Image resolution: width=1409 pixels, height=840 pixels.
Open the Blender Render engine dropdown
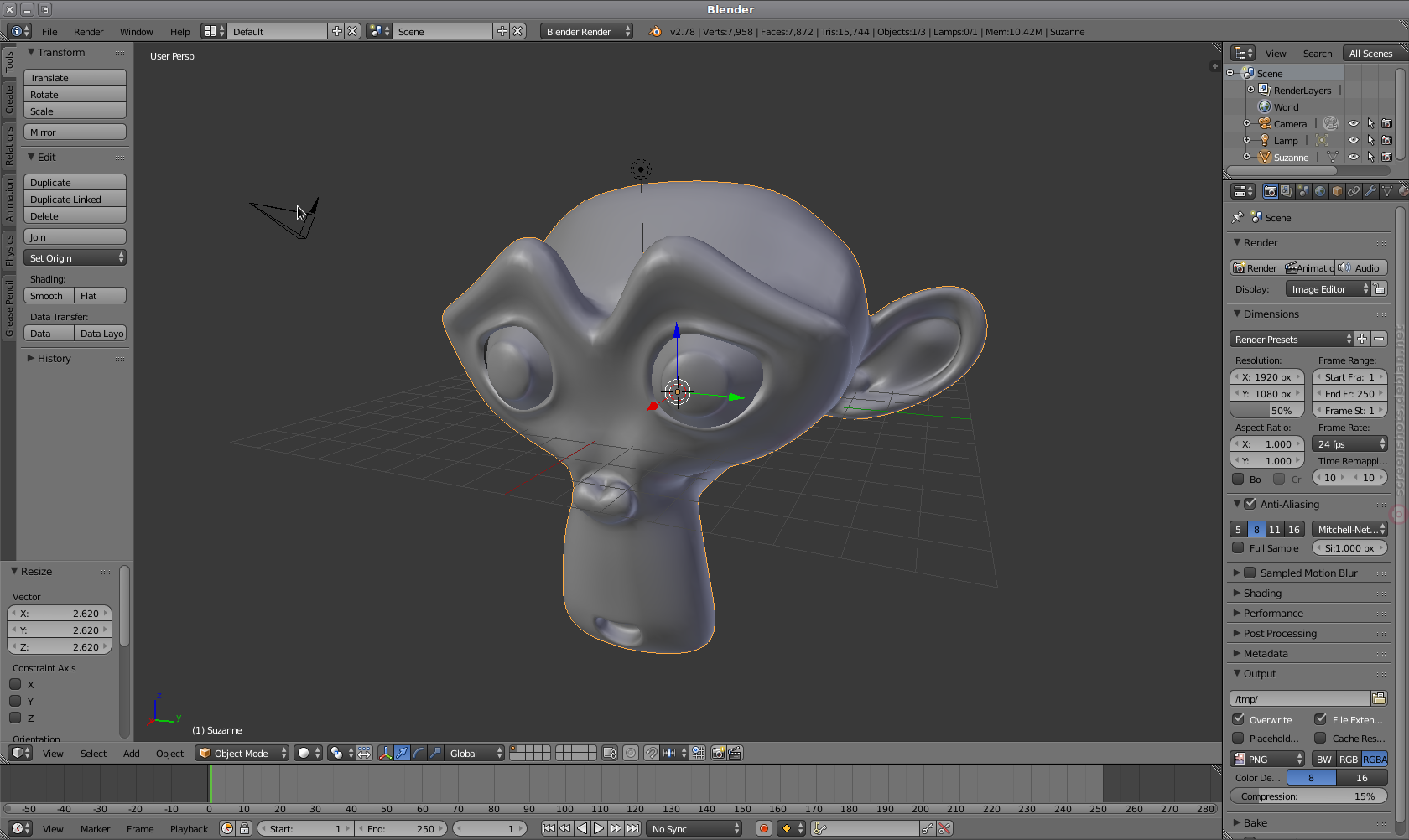587,31
